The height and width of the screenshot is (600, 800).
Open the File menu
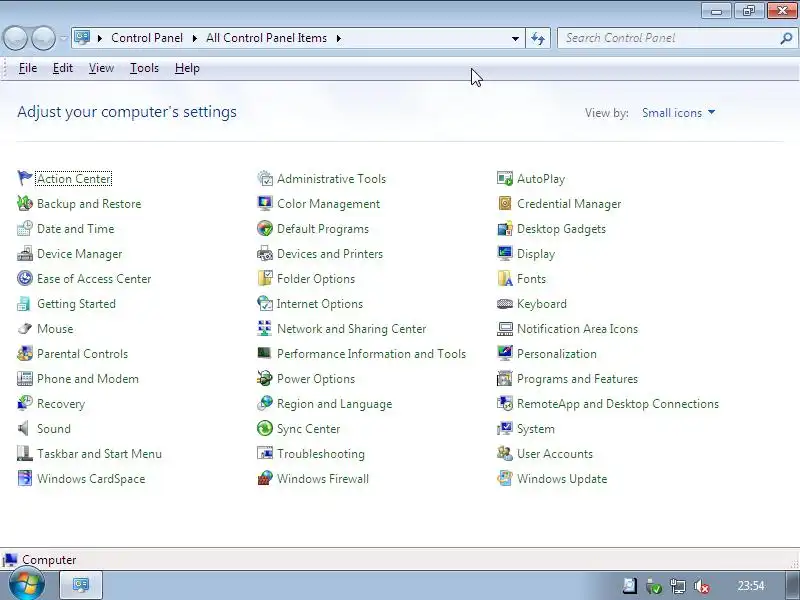coord(28,68)
